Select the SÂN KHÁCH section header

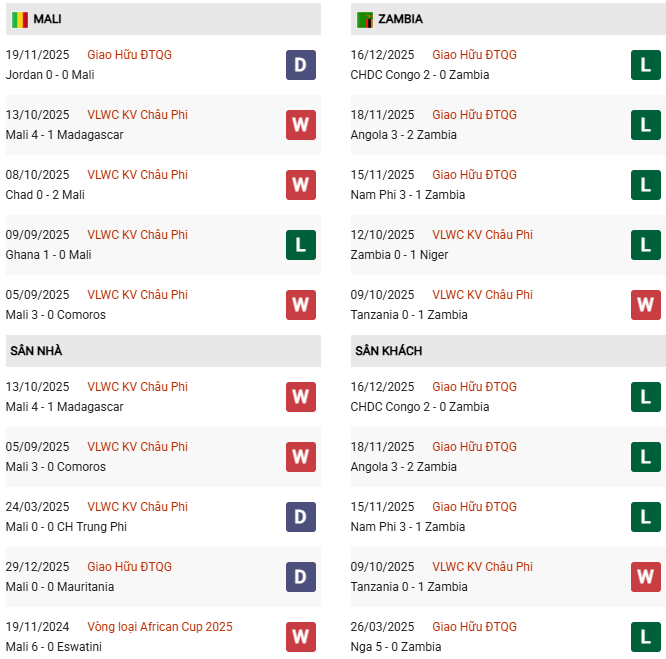(388, 351)
